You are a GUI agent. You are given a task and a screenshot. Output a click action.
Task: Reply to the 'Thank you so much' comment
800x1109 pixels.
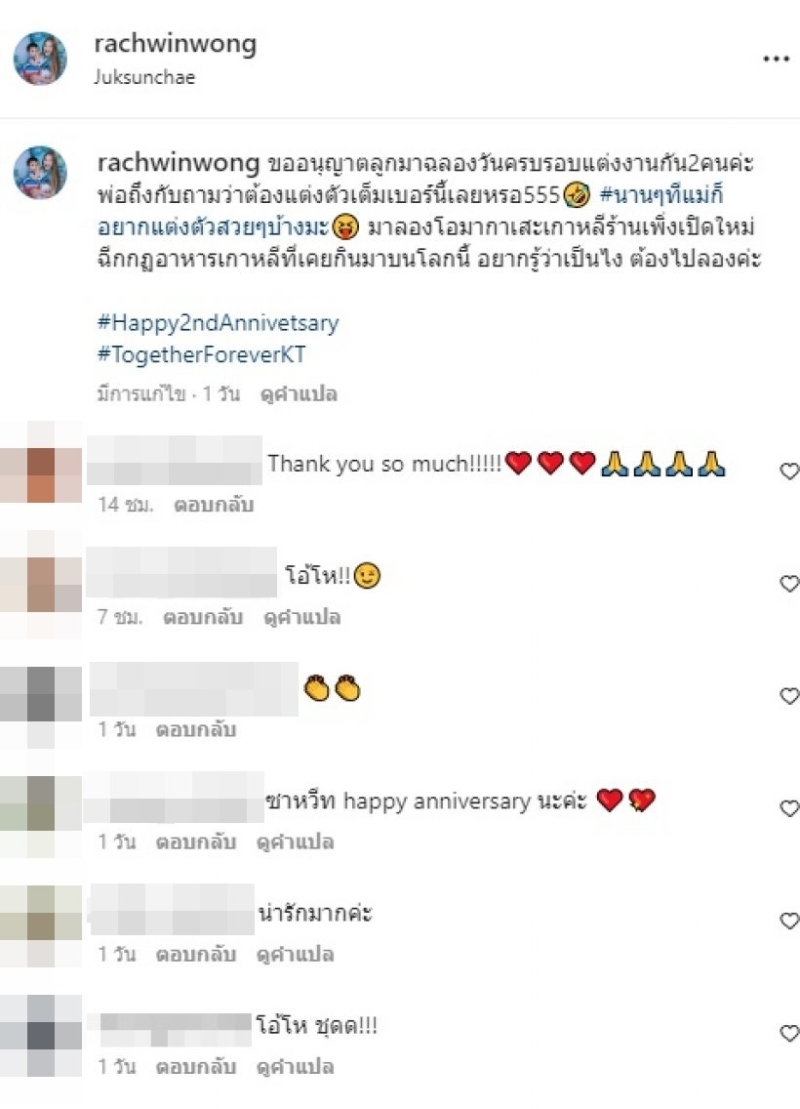214,505
